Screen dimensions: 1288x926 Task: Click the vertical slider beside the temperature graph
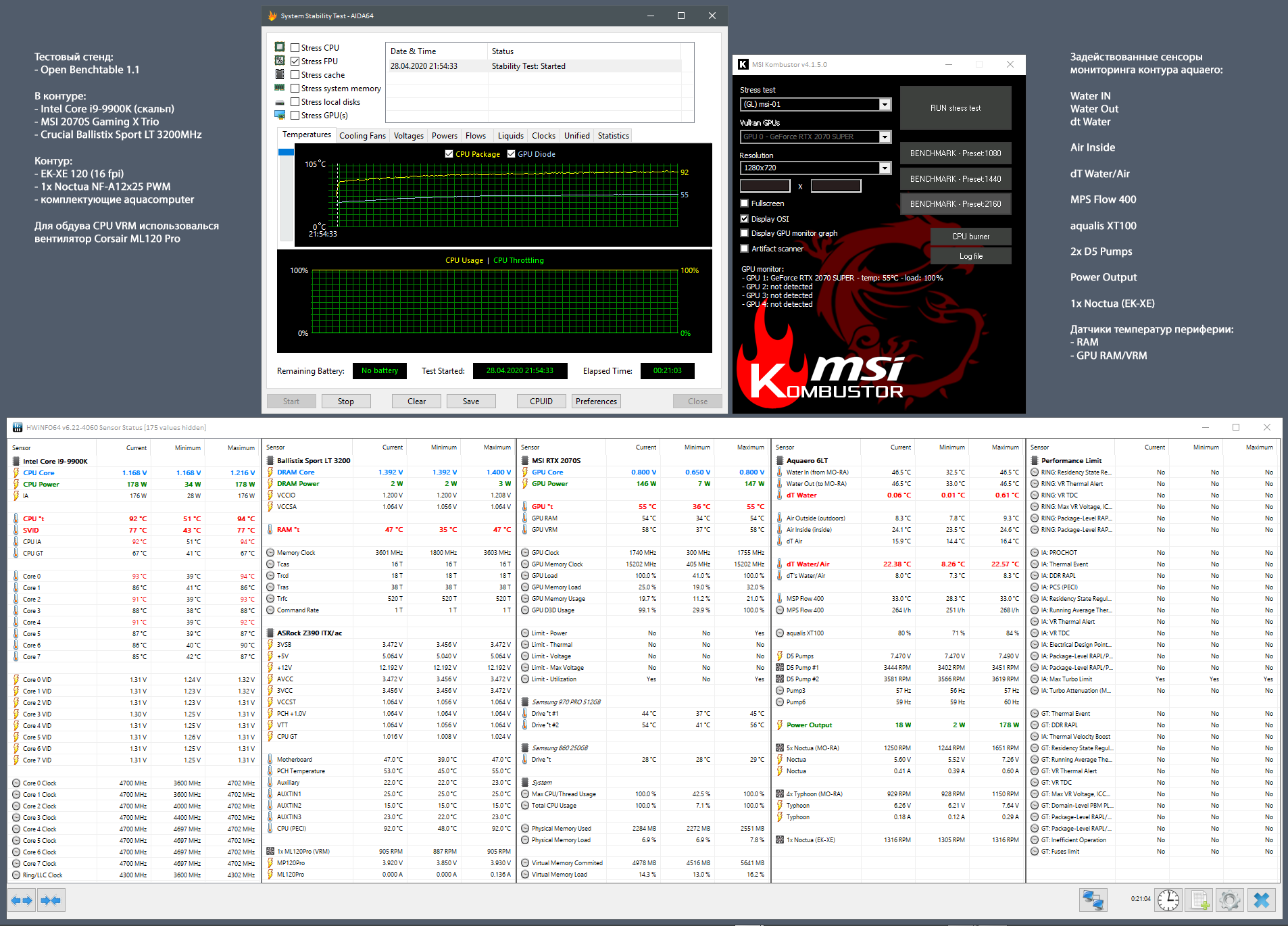pyautogui.click(x=286, y=195)
